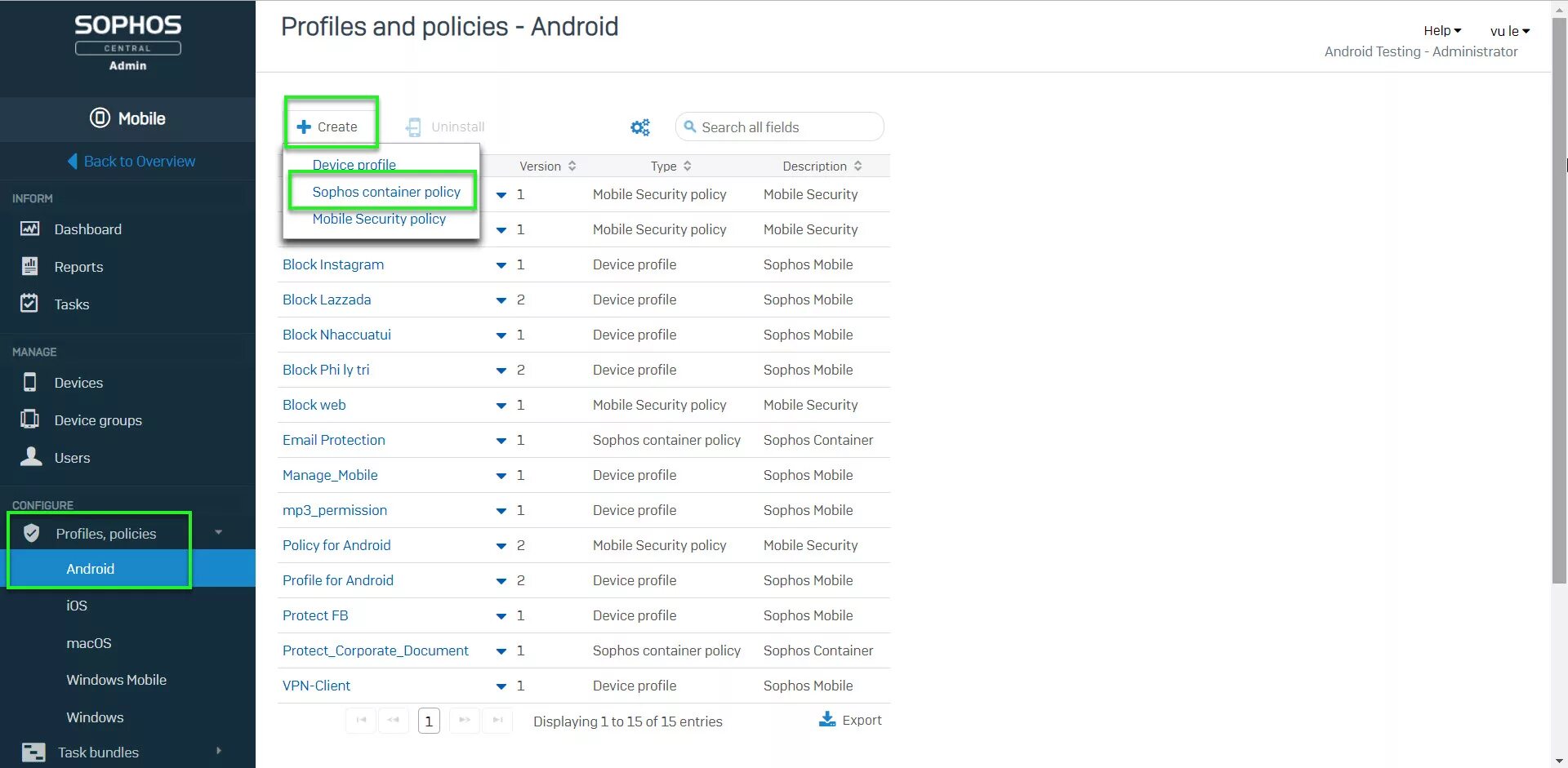Open the Profile for Android link

pos(338,580)
